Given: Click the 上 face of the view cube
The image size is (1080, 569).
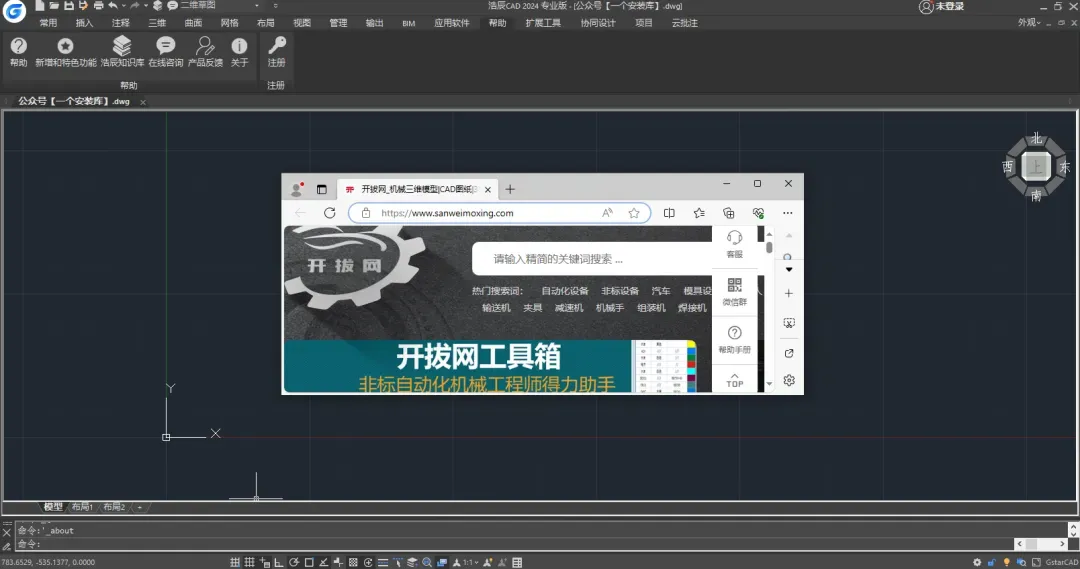Looking at the screenshot, I should pos(1035,166).
